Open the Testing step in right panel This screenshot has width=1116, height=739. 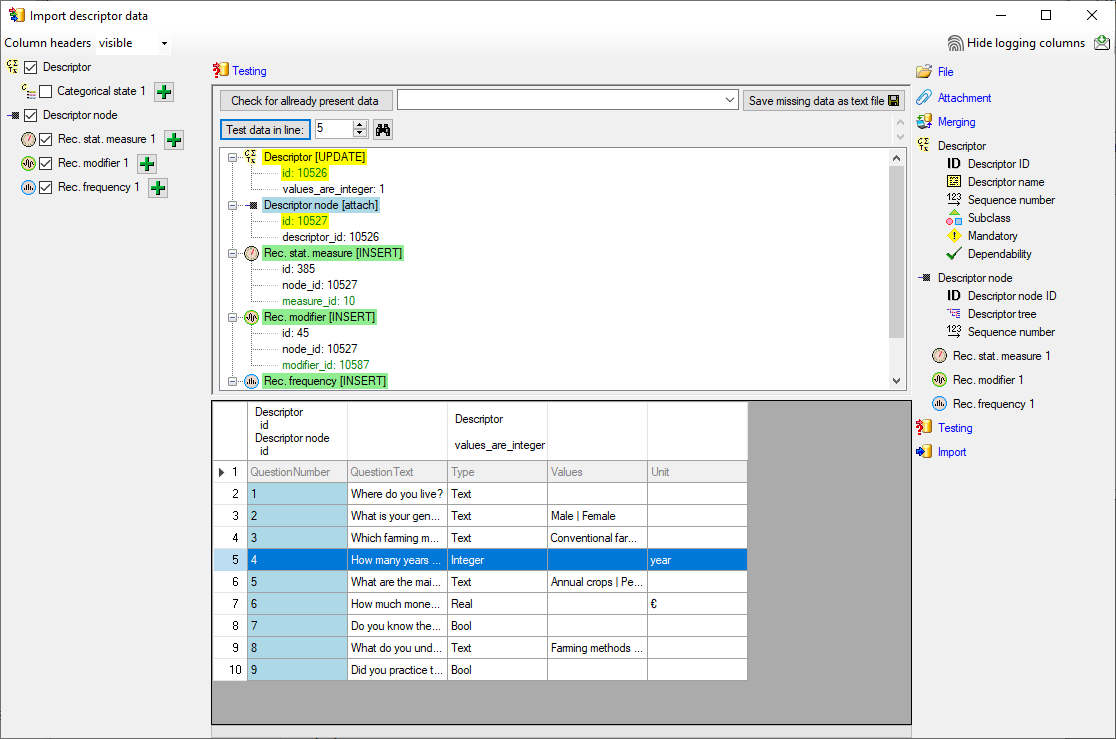955,428
